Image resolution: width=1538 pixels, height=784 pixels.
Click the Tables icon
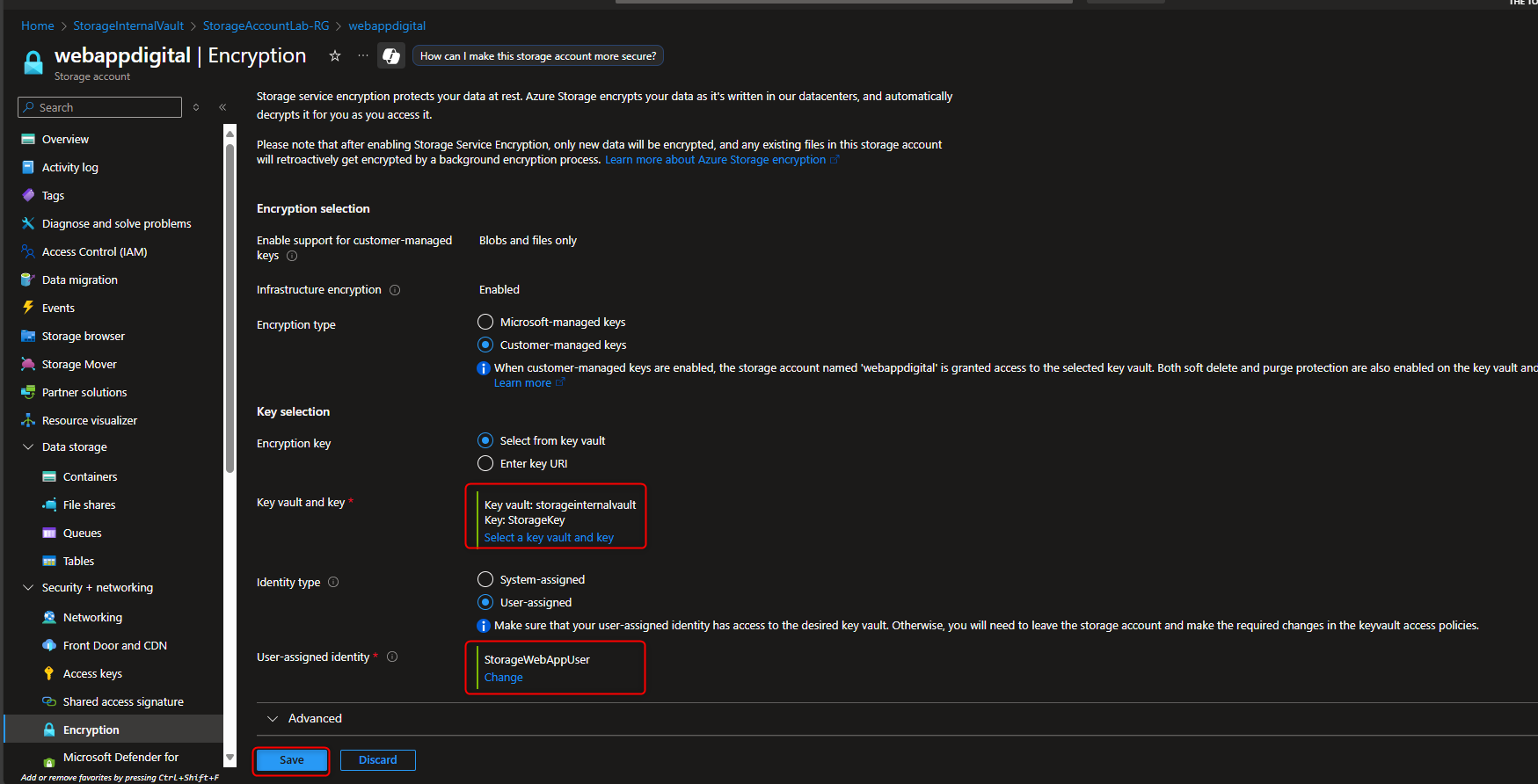49,561
